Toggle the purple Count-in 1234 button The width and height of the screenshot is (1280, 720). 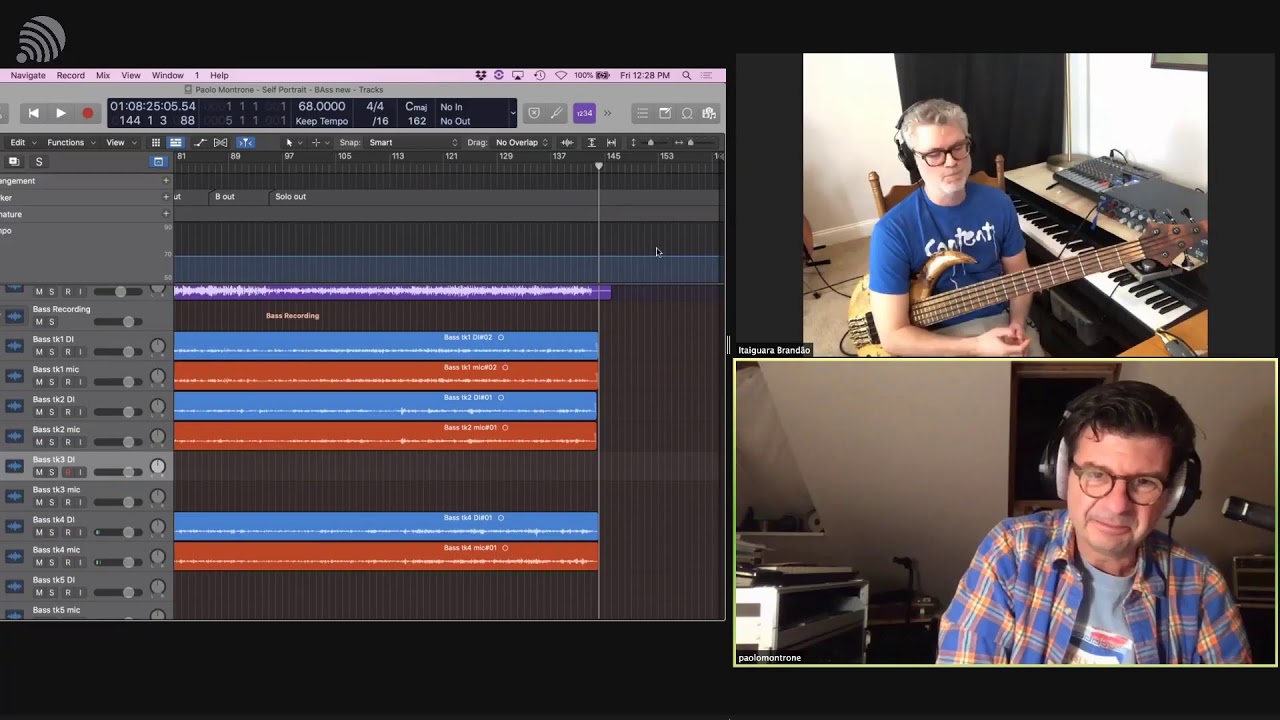click(584, 114)
